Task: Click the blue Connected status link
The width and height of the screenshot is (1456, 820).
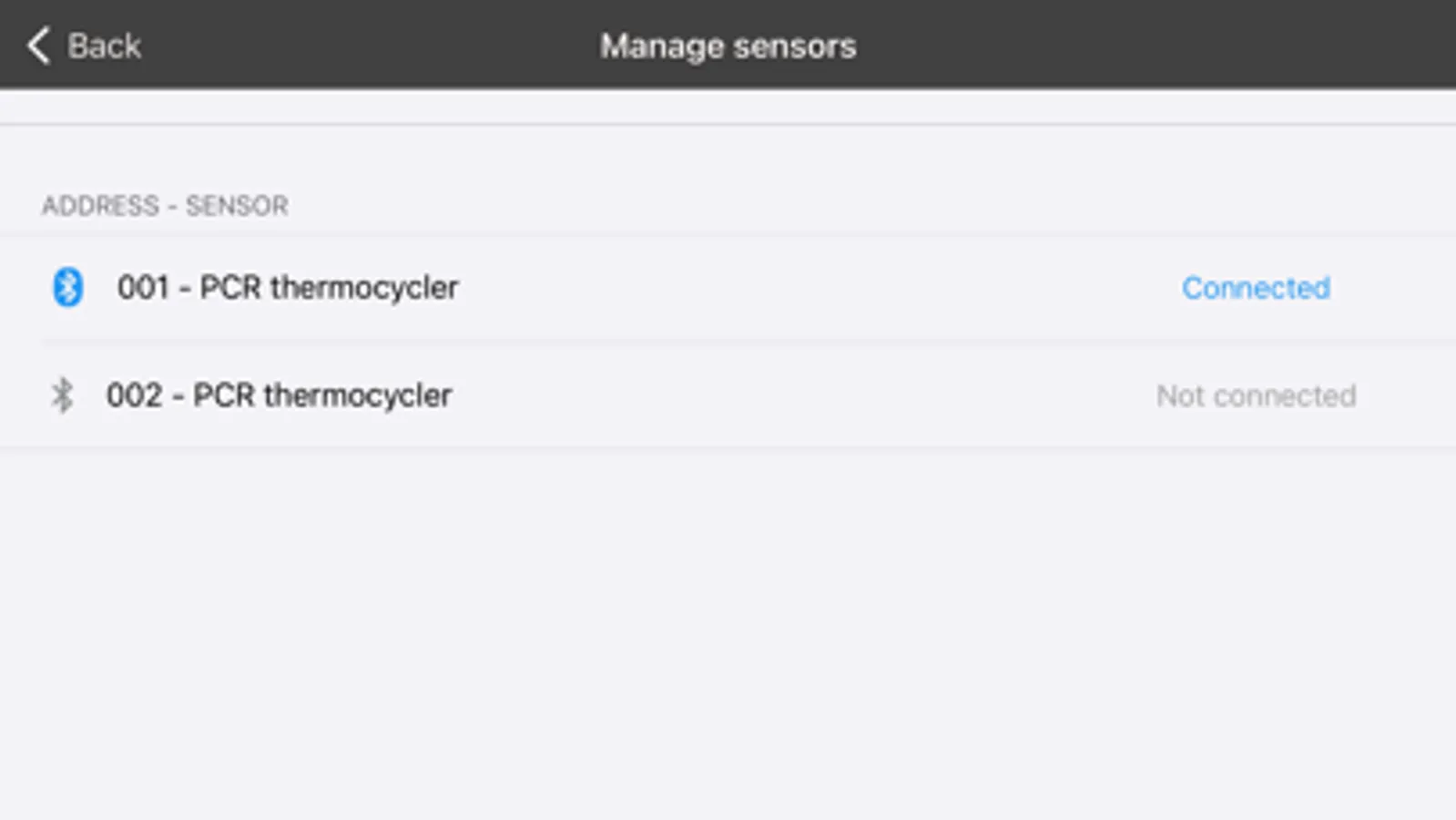Action: [x=1256, y=288]
